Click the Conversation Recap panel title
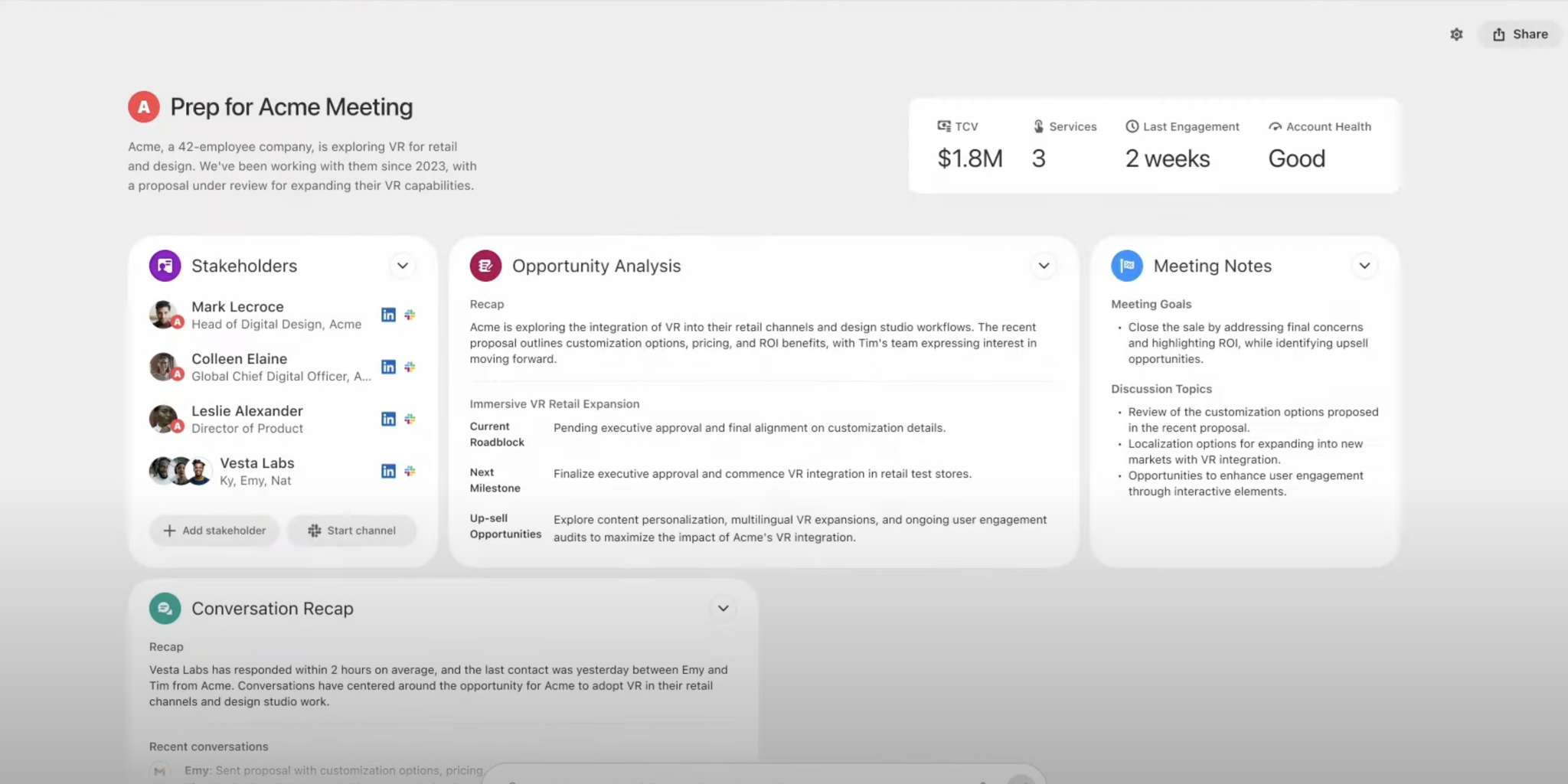Viewport: 1568px width, 784px height. (x=273, y=609)
